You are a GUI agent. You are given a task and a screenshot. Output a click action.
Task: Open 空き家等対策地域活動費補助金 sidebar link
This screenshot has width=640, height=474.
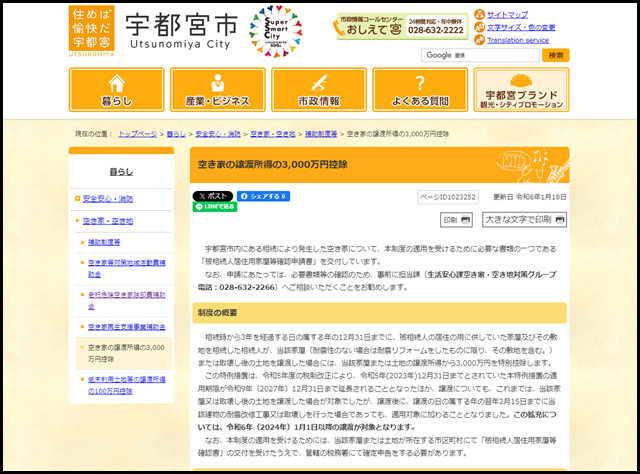pyautogui.click(x=127, y=269)
